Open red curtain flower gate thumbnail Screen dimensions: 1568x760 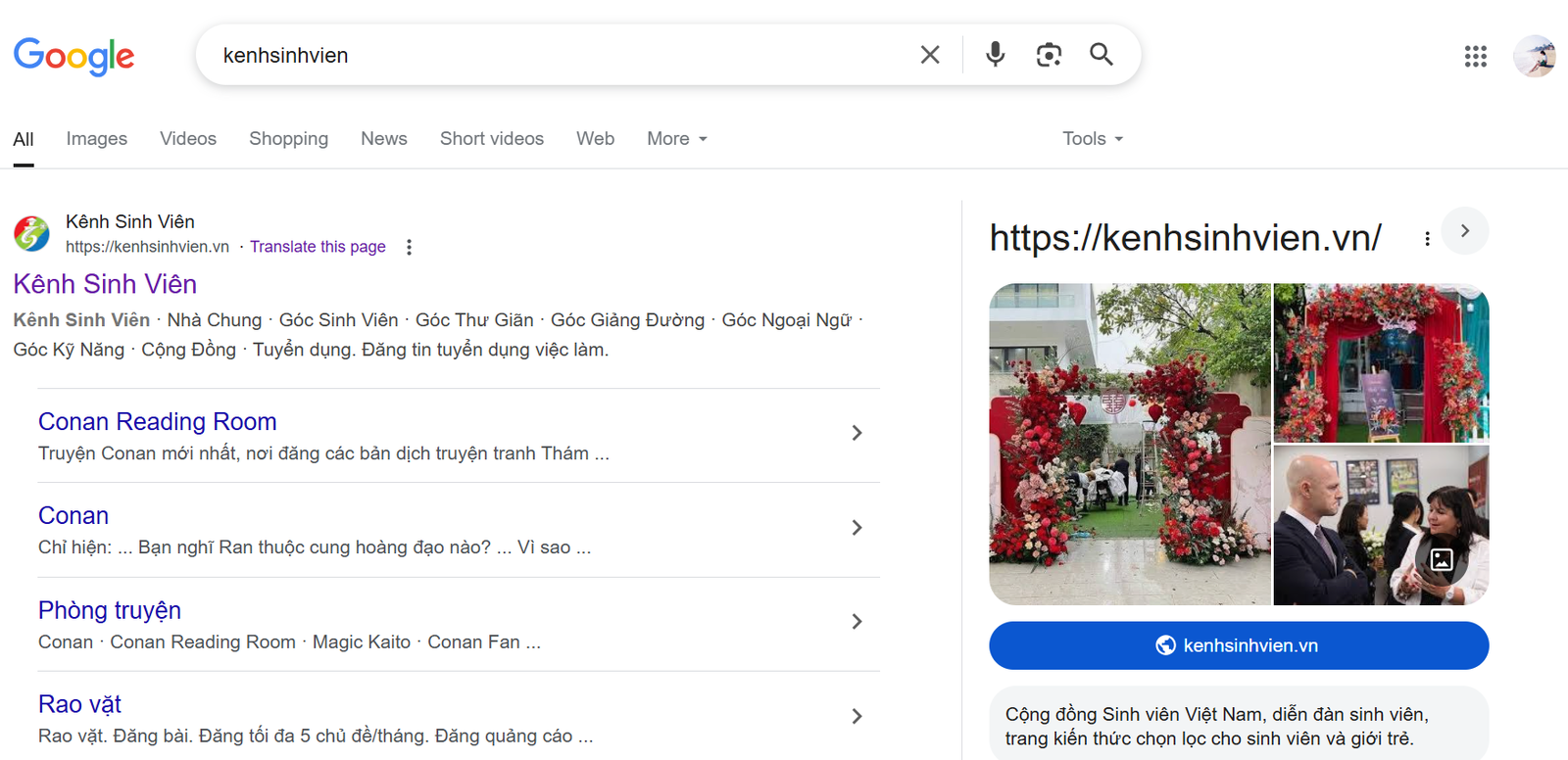coord(1381,363)
